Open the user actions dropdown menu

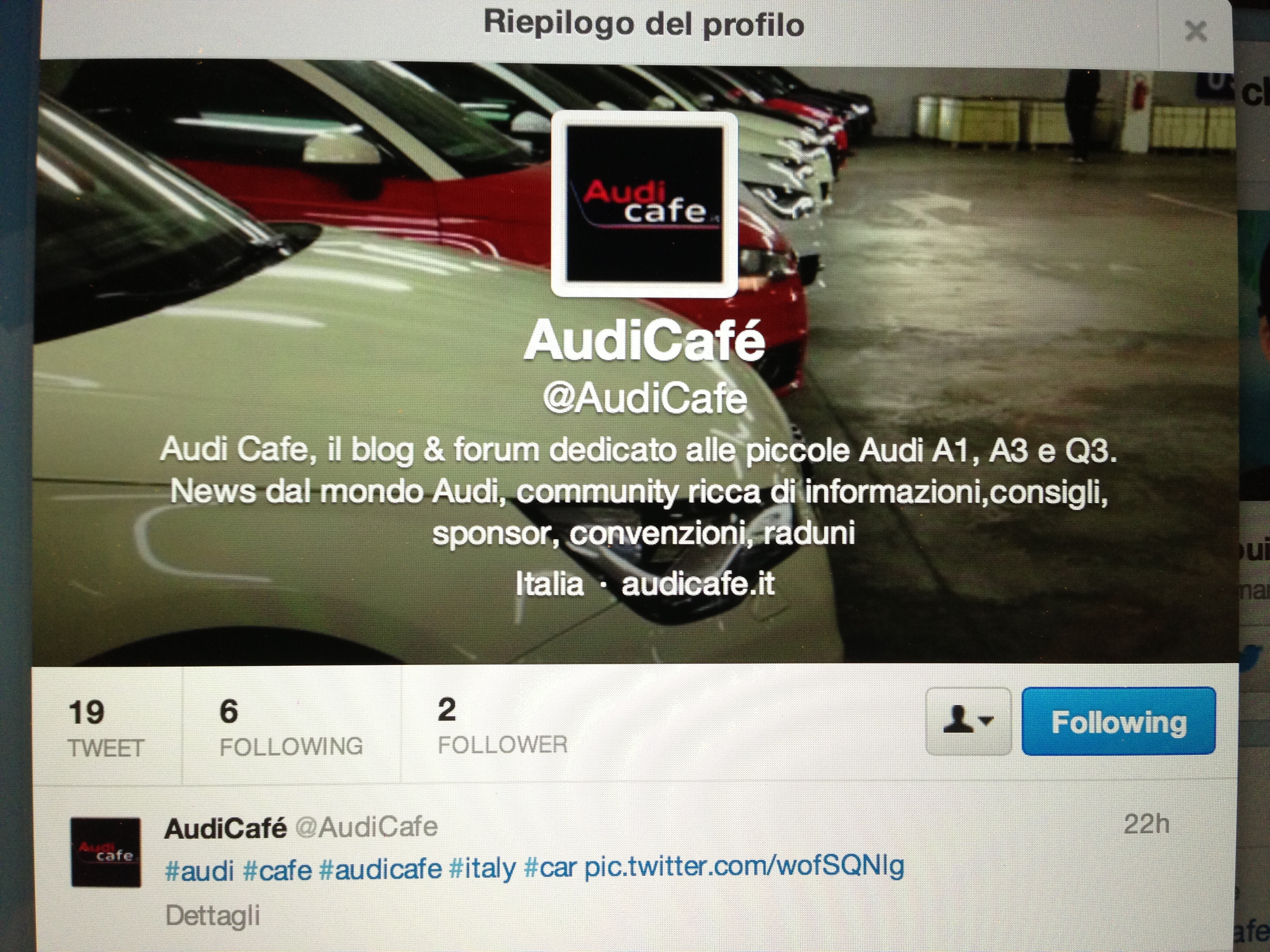[968, 721]
